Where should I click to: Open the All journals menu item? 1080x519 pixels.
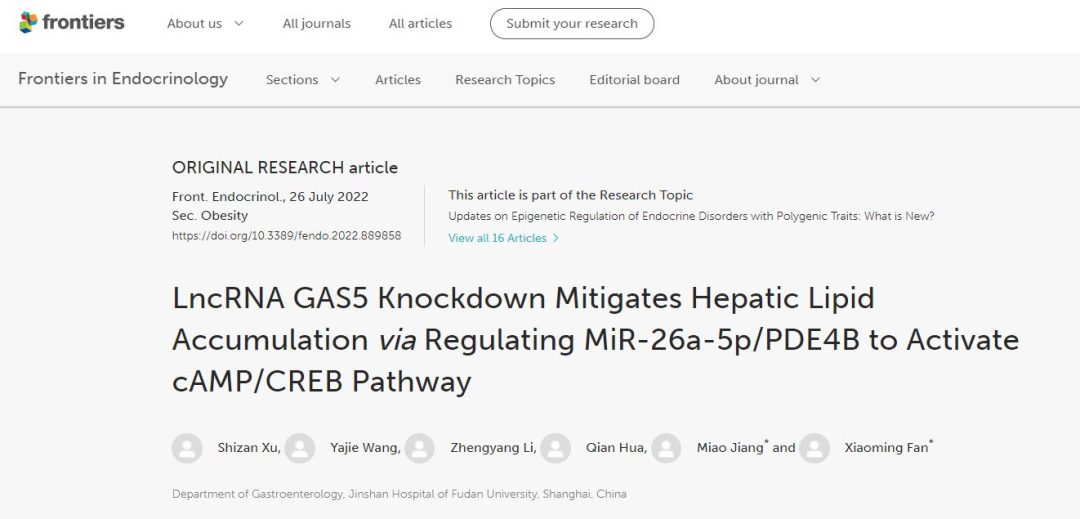point(317,23)
